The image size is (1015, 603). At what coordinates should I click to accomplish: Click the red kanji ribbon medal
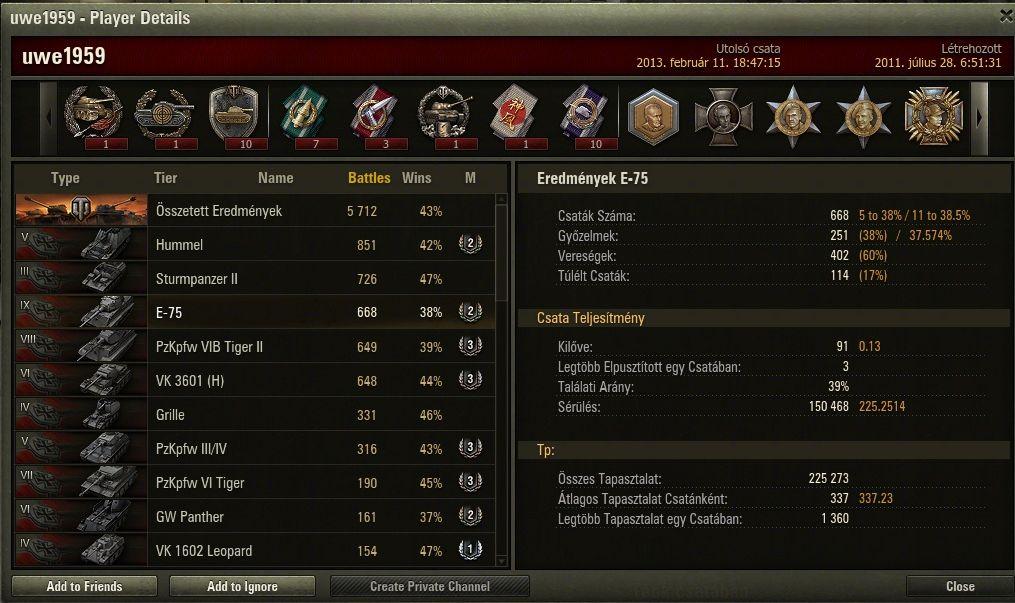[515, 117]
